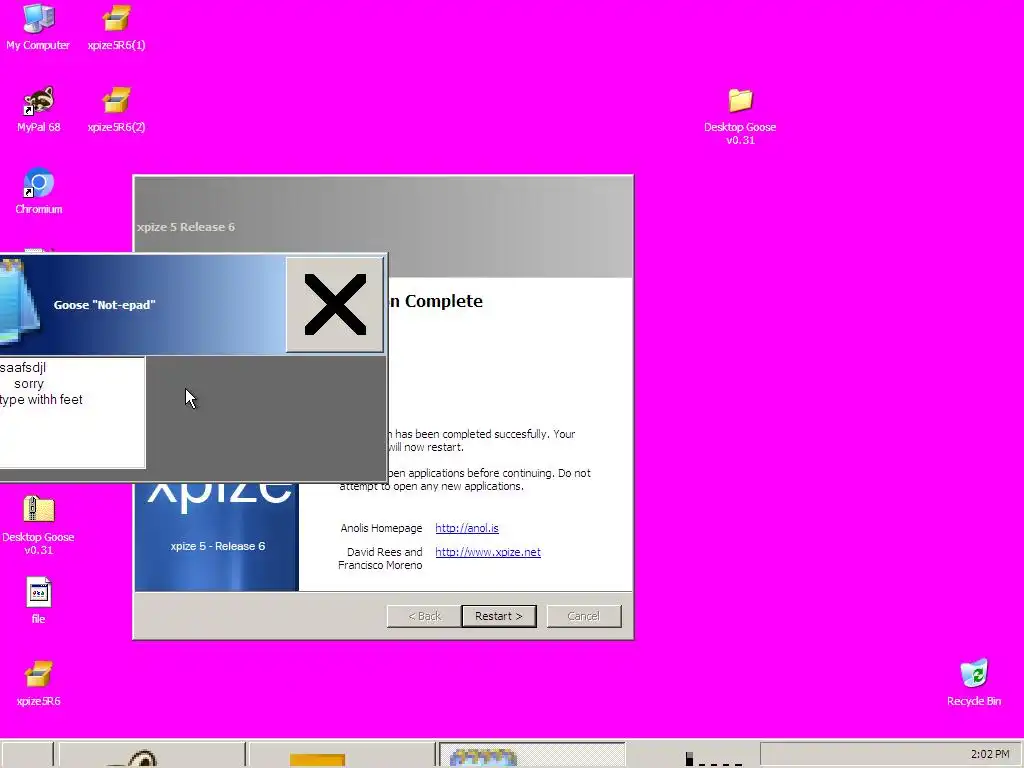The width and height of the screenshot is (1024, 768).
Task: Click the xpize 5 Release 6 title bar
Action: point(383,227)
